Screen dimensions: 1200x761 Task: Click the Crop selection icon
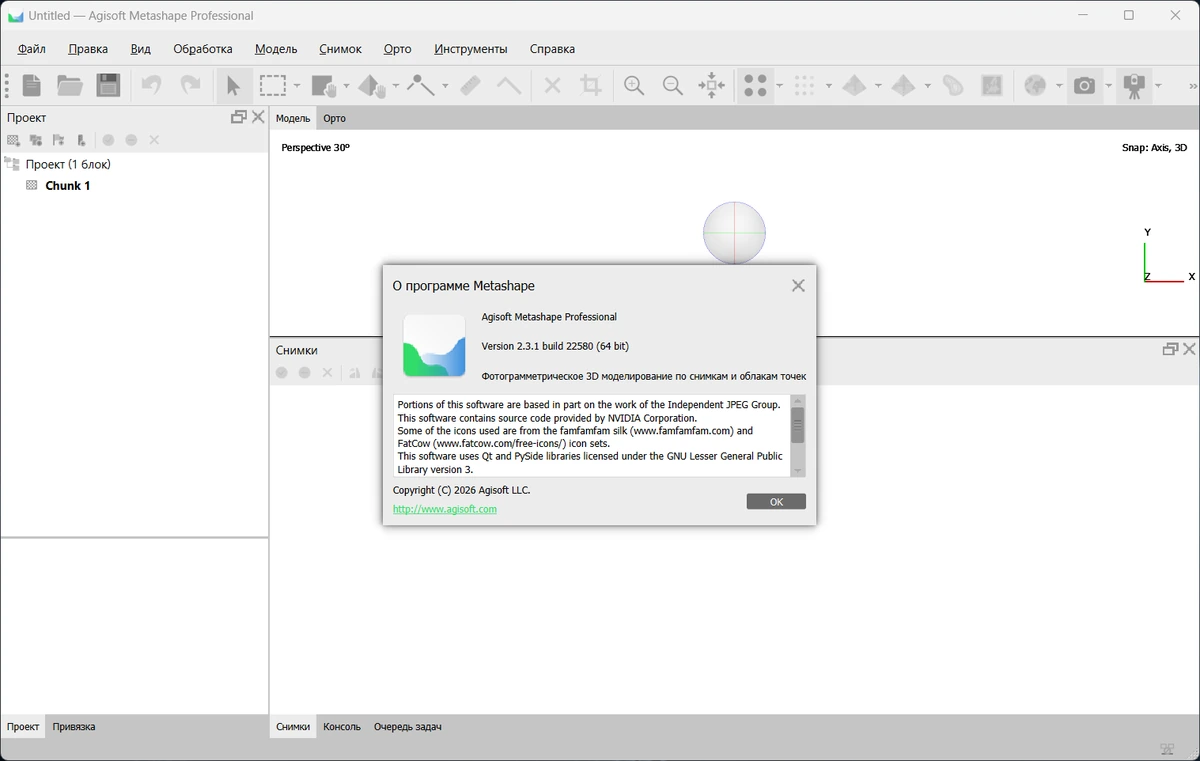(591, 86)
